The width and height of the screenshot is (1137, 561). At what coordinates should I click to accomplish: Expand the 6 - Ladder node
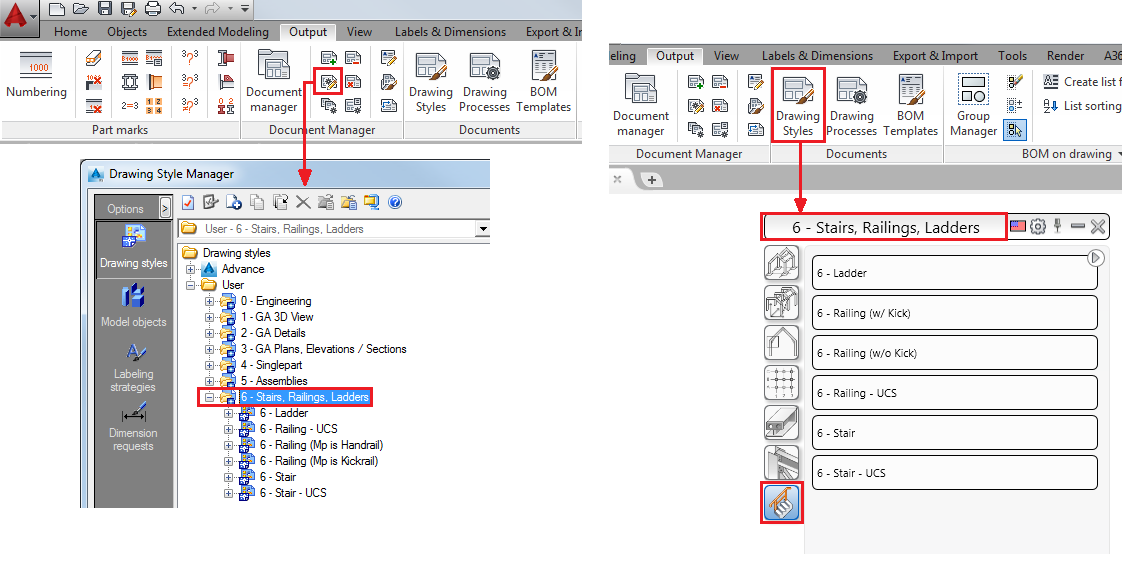point(228,413)
